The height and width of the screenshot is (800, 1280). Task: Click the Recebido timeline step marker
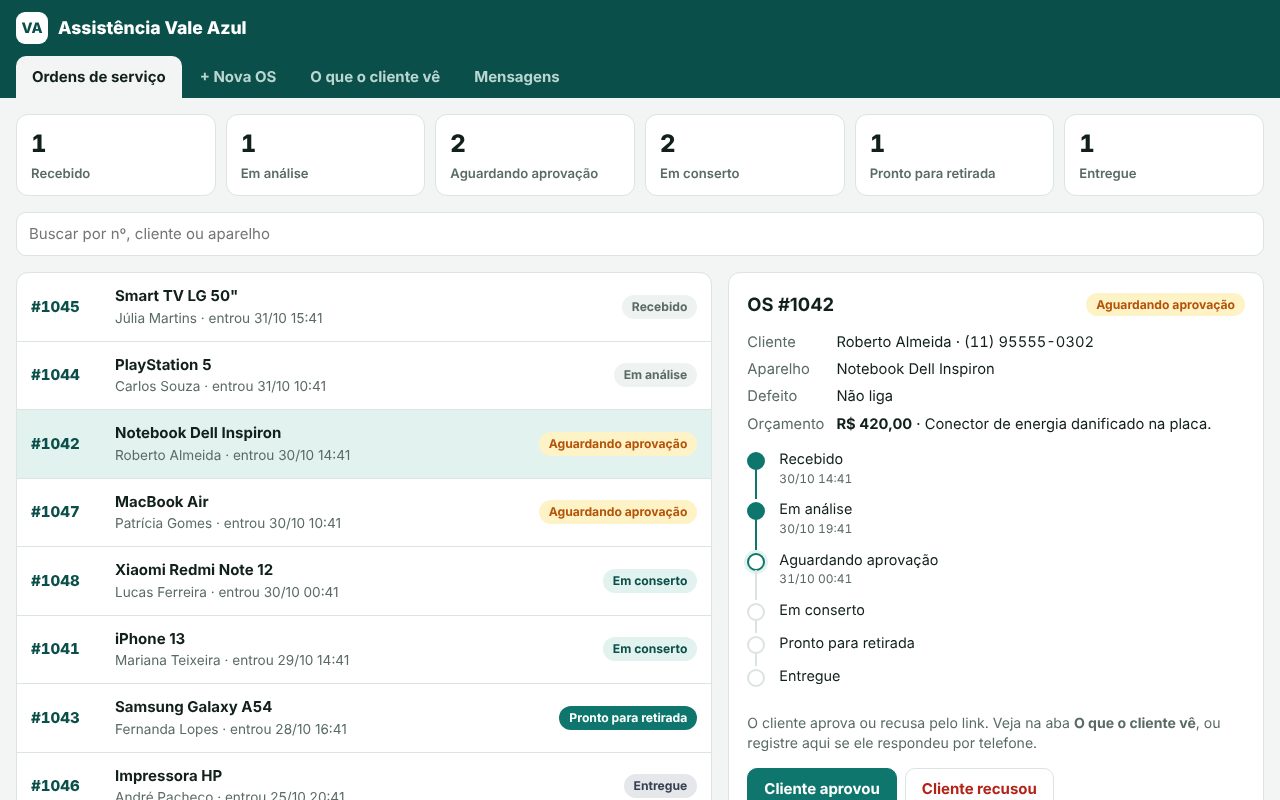point(756,461)
